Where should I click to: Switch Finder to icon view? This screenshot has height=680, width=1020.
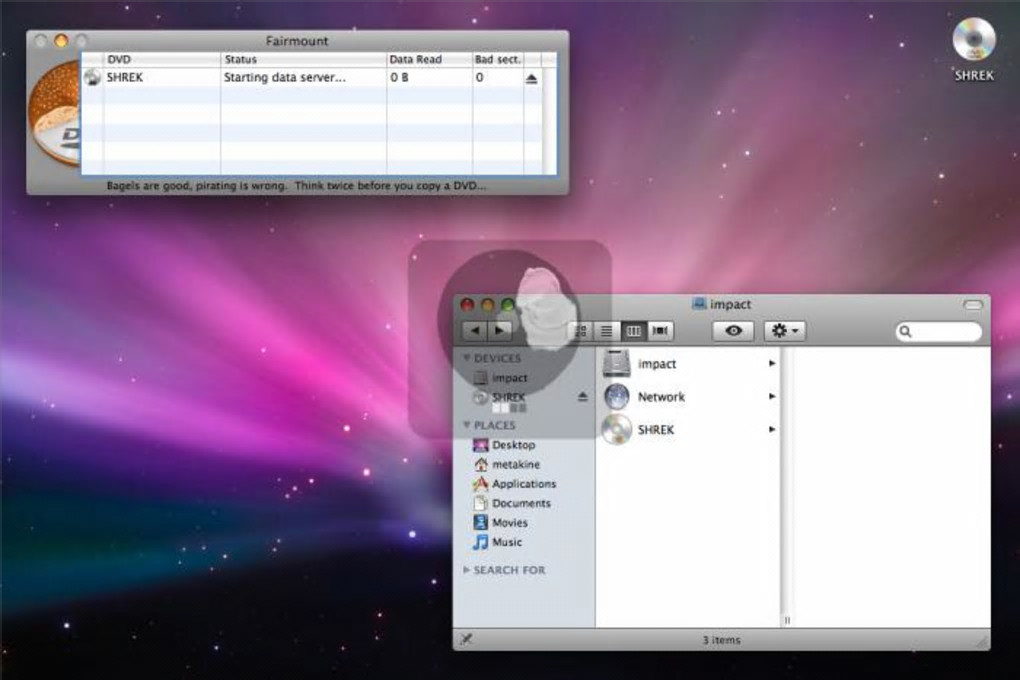[x=580, y=331]
